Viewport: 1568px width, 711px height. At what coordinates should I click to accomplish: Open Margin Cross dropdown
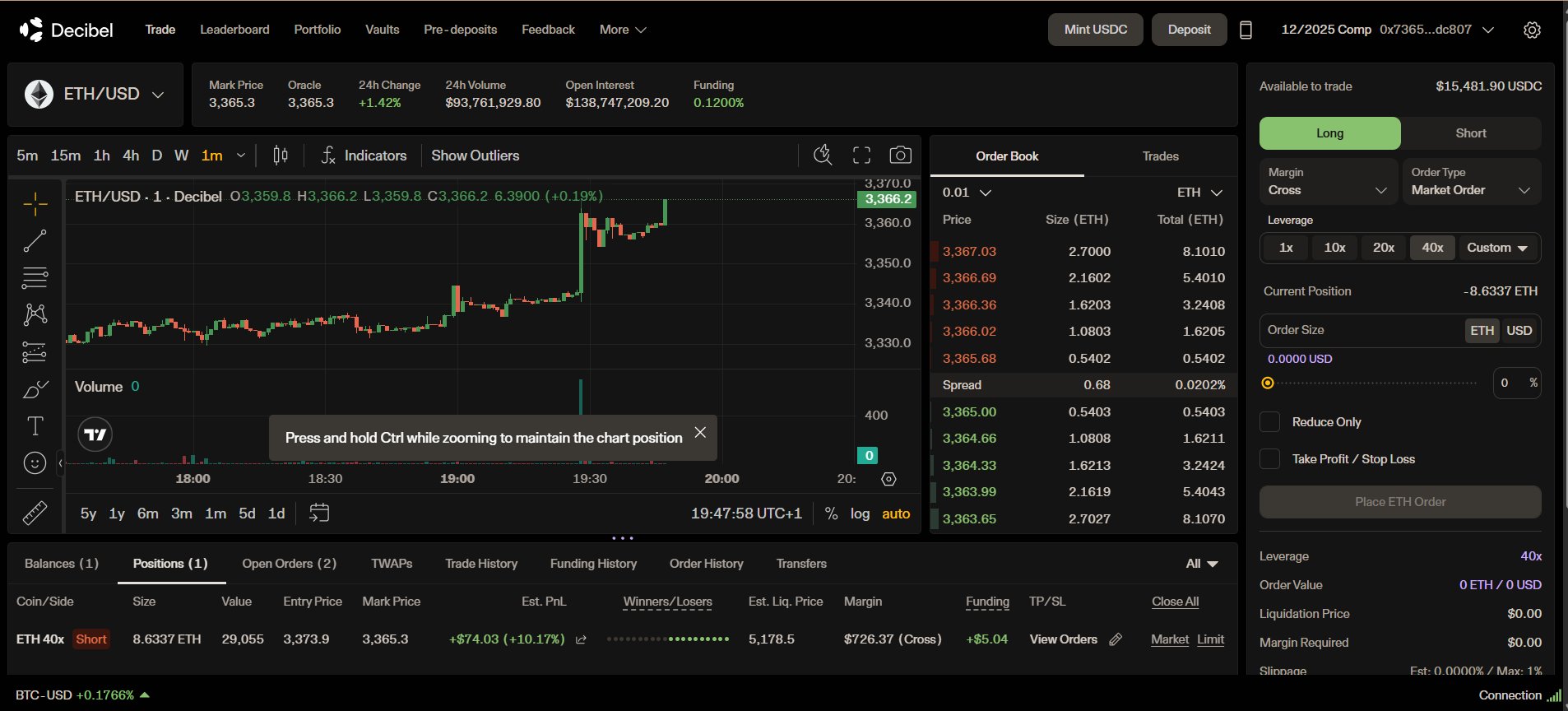[x=1329, y=181]
